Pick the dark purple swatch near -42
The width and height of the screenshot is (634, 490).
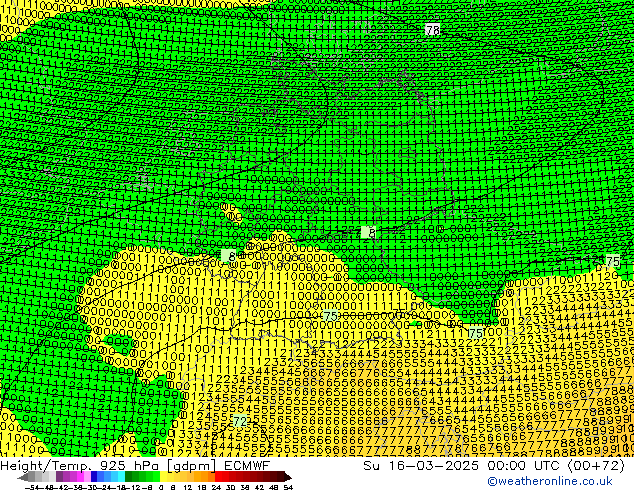coord(59,477)
